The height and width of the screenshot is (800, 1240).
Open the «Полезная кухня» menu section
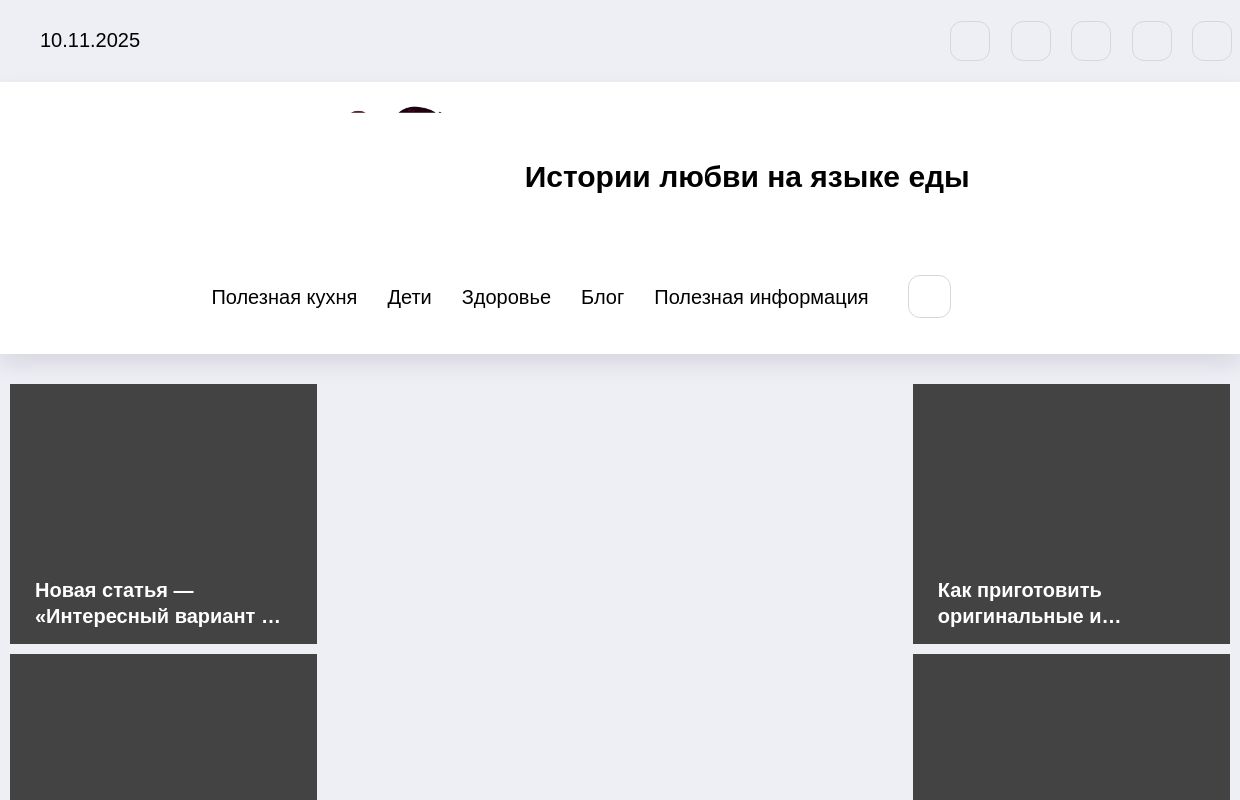click(284, 297)
